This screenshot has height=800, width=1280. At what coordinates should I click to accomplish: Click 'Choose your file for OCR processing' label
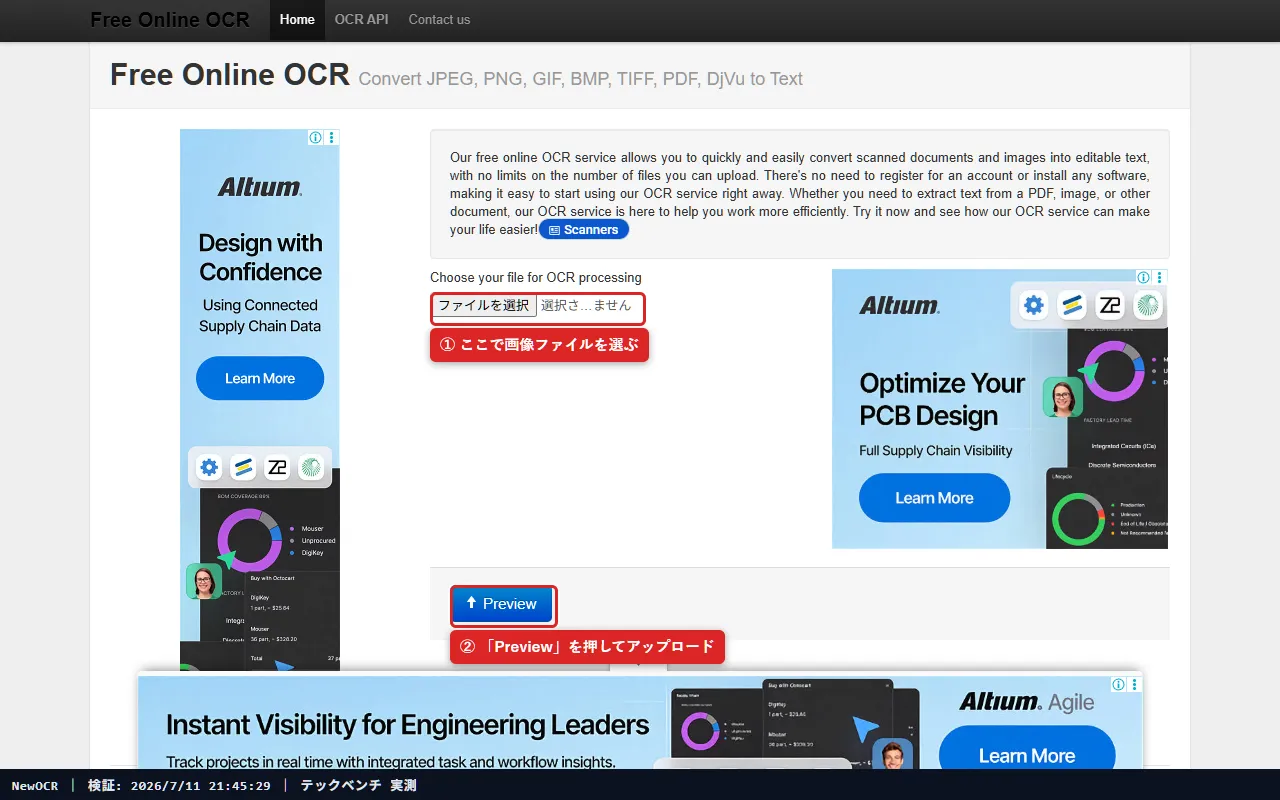tap(536, 278)
